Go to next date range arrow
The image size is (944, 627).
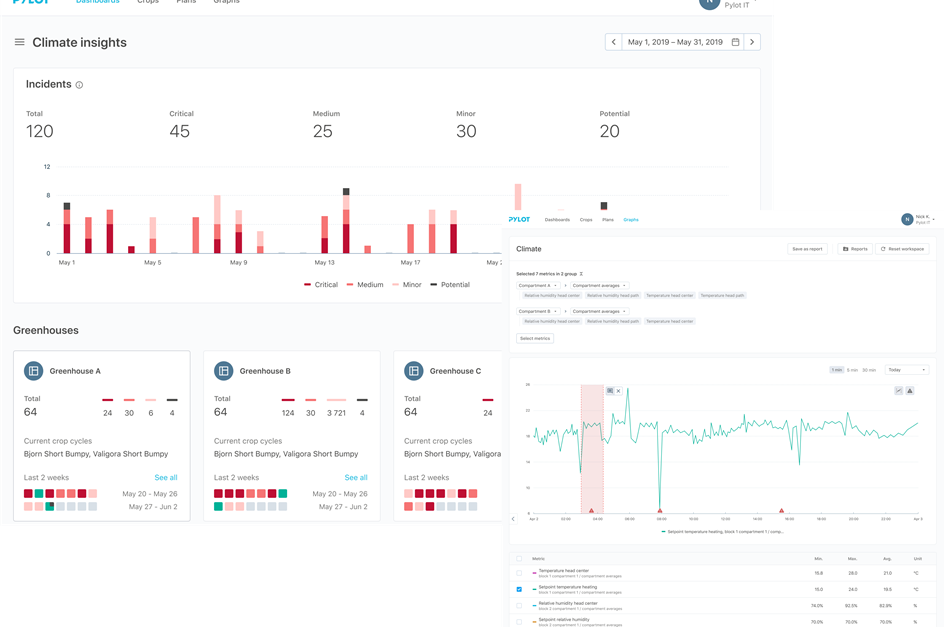point(753,42)
